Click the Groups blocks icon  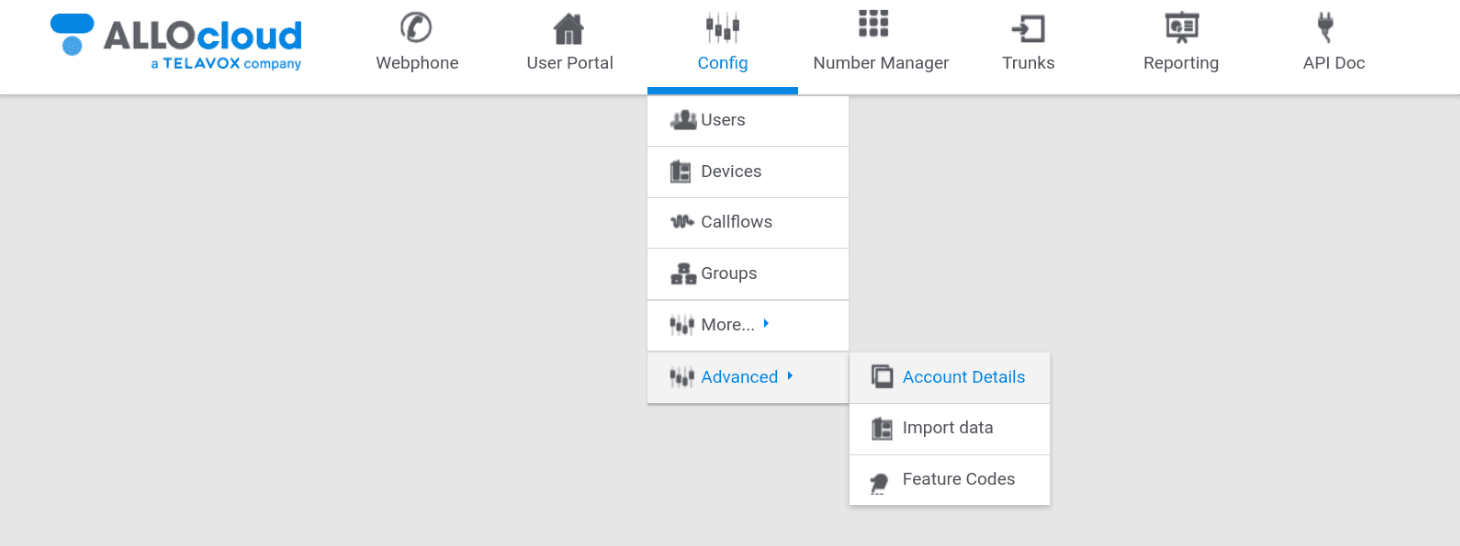point(683,273)
